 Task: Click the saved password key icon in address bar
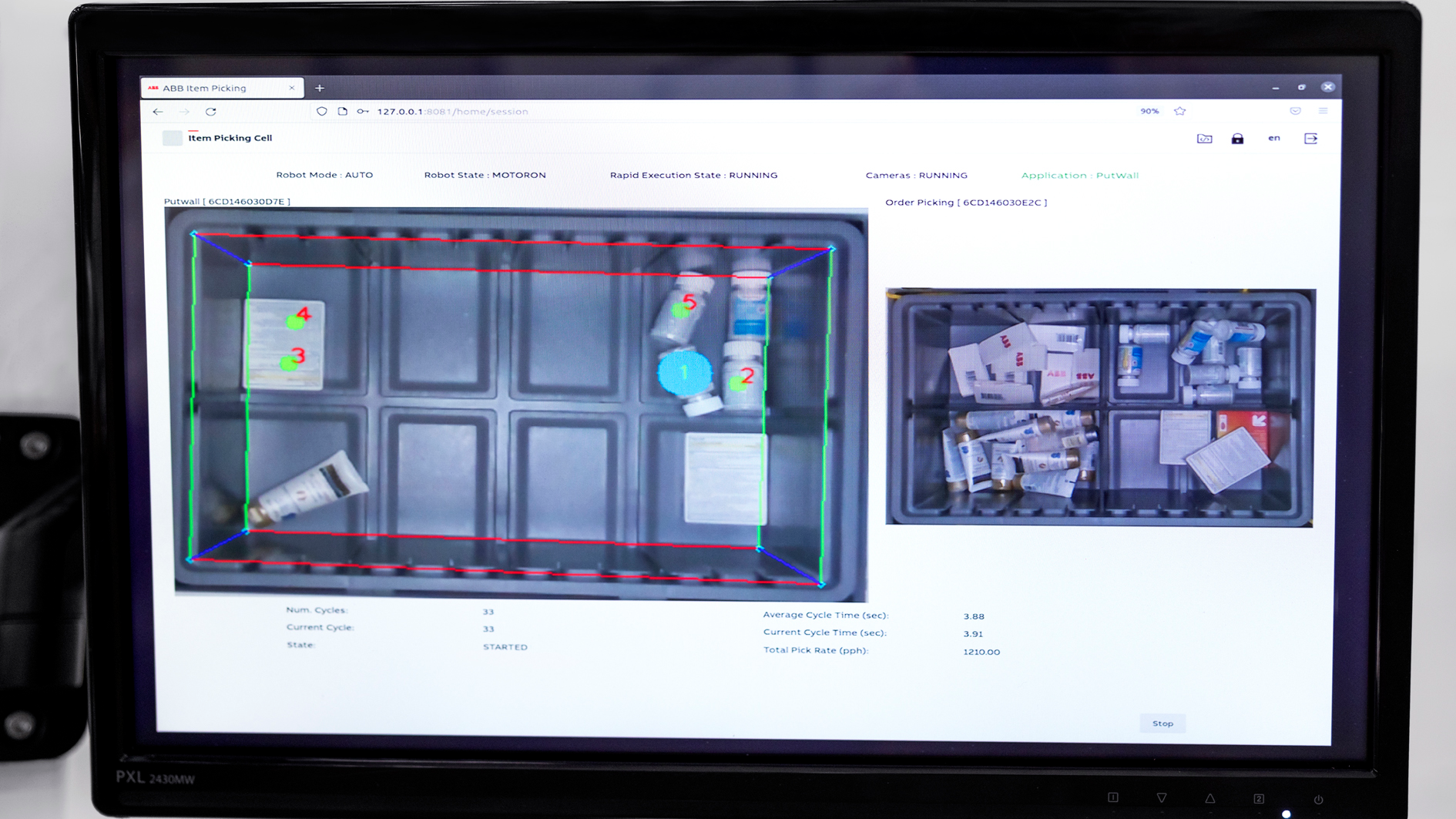click(361, 112)
